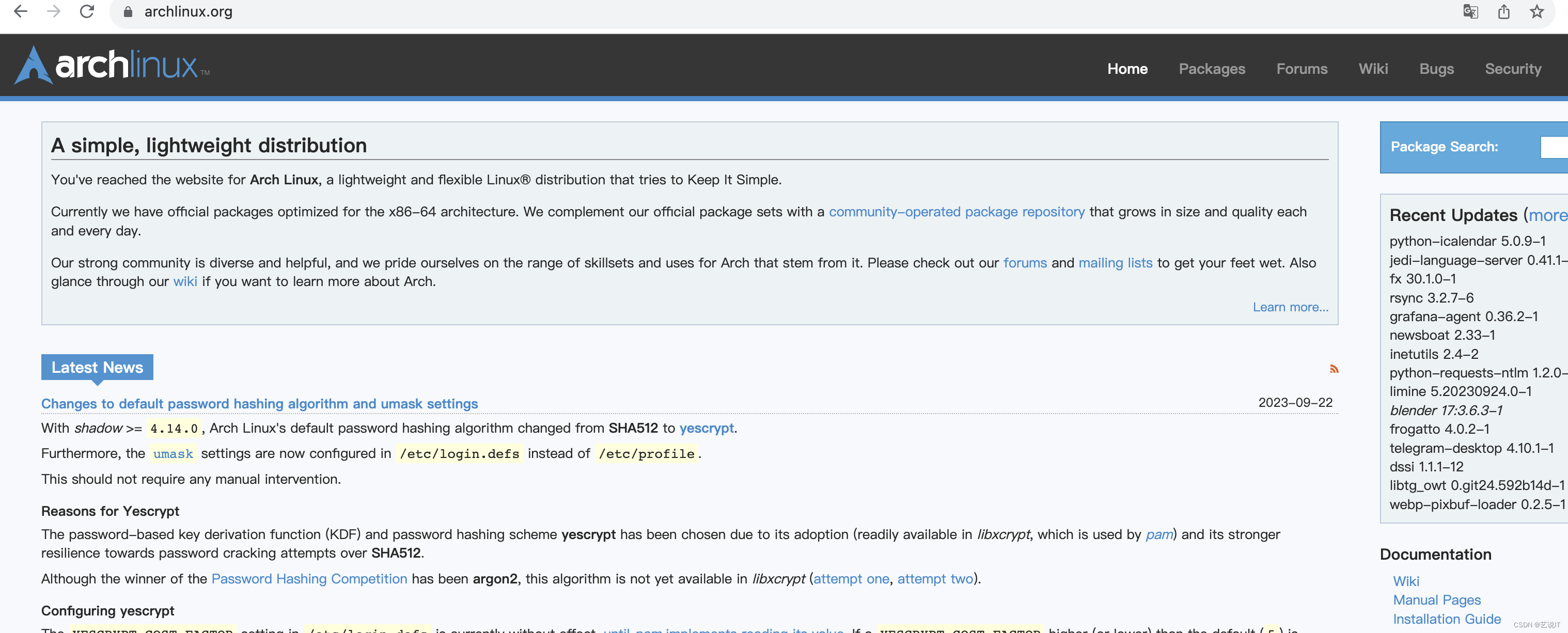1568x633 pixels.
Task: Open the password hashing news headline
Action: (x=259, y=404)
